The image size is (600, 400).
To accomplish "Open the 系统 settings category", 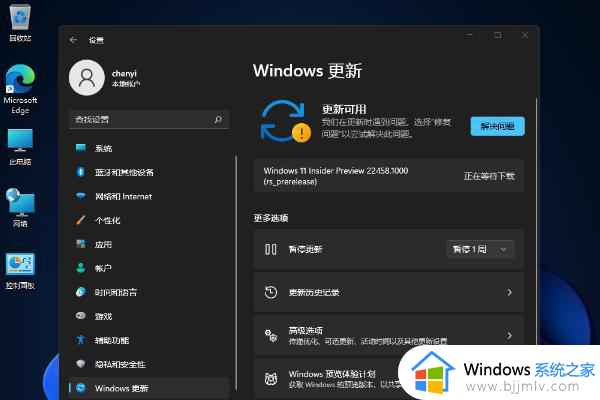I will click(x=149, y=148).
